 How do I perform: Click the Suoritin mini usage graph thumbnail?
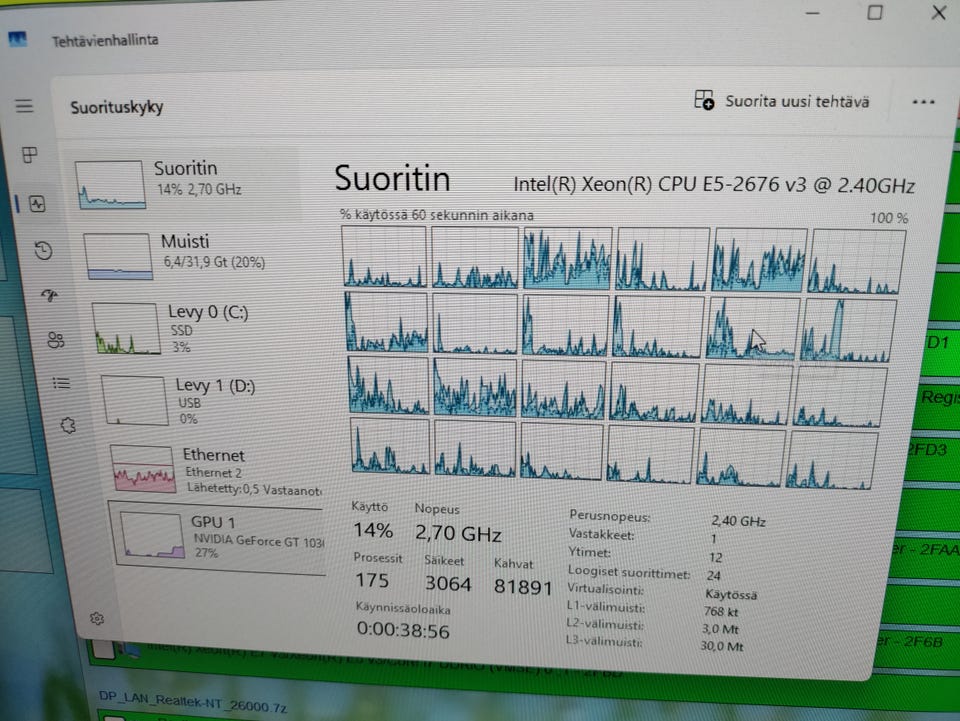110,185
